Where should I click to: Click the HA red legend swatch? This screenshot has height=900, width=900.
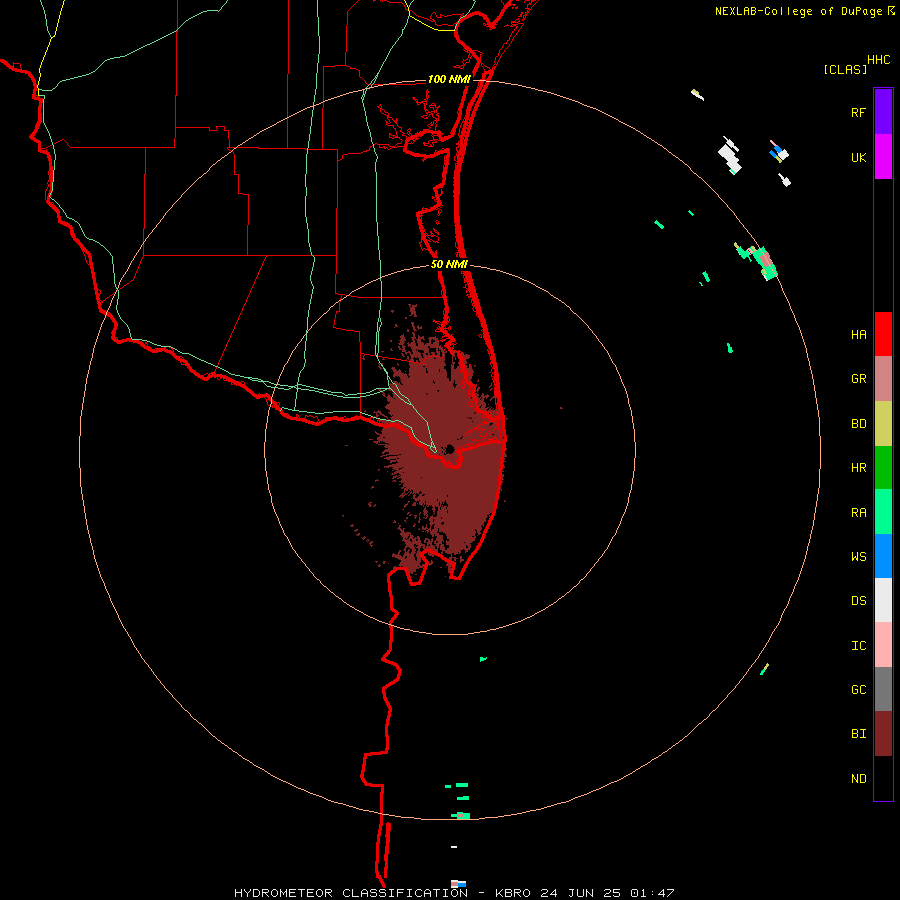pyautogui.click(x=883, y=334)
